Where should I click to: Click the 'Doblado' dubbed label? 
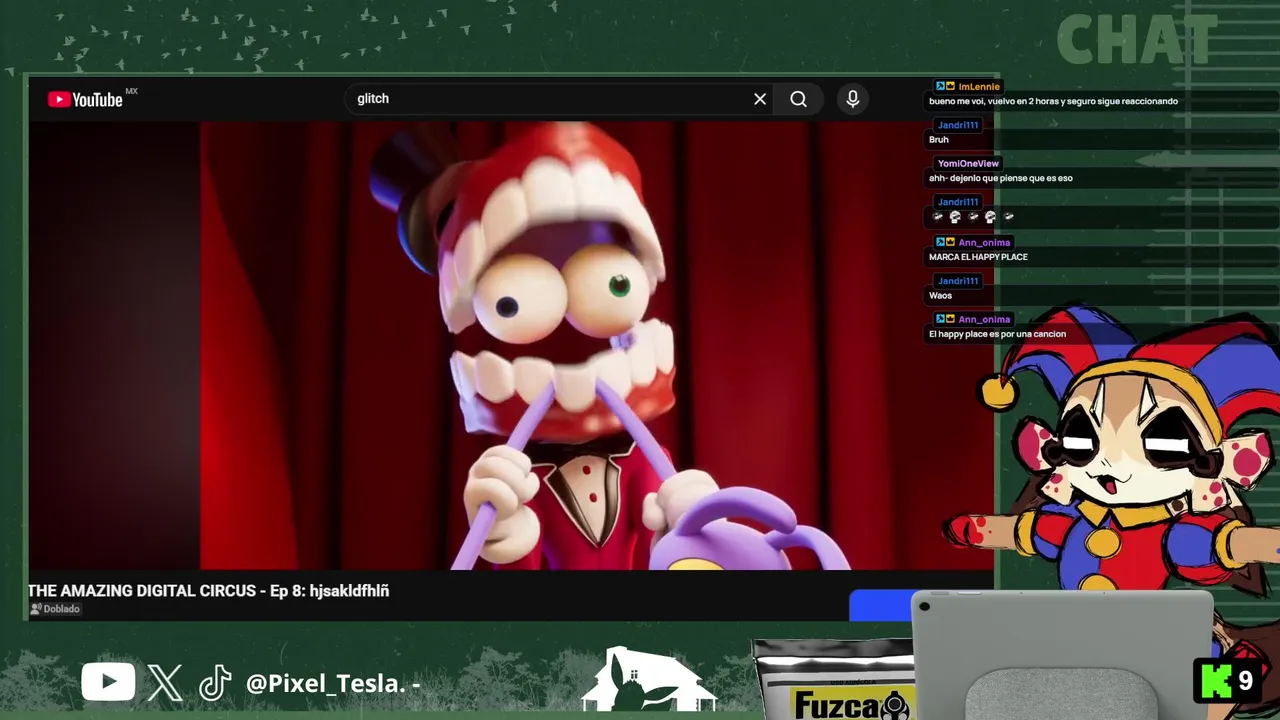click(x=55, y=608)
